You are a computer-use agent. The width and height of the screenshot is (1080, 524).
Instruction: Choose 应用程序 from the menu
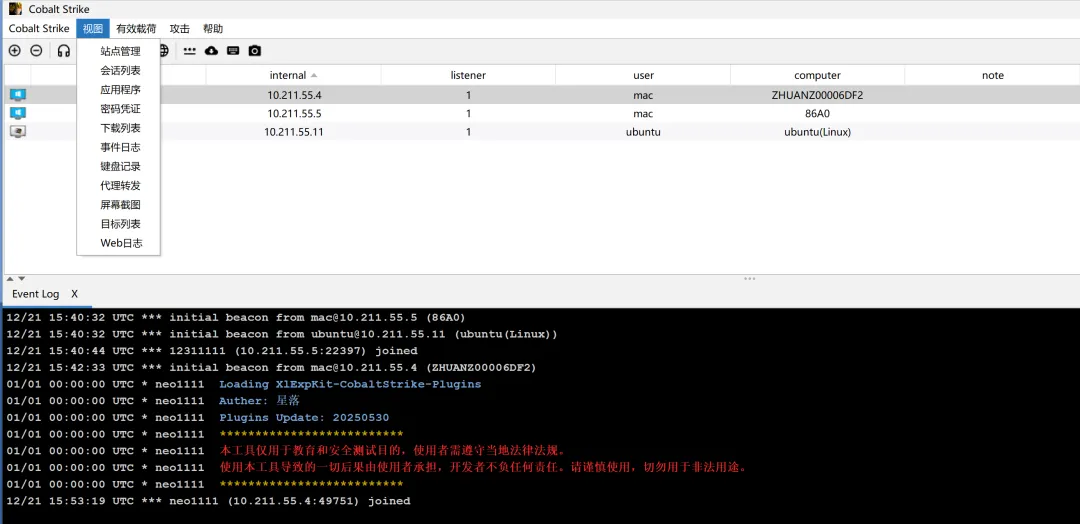[120, 90]
